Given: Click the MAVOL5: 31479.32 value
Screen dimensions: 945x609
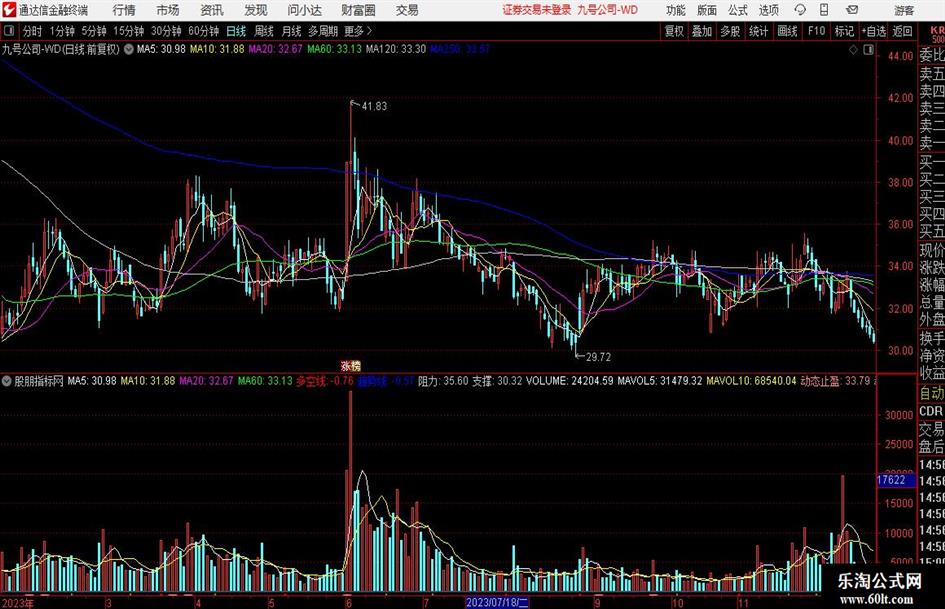Looking at the screenshot, I should 660,381.
